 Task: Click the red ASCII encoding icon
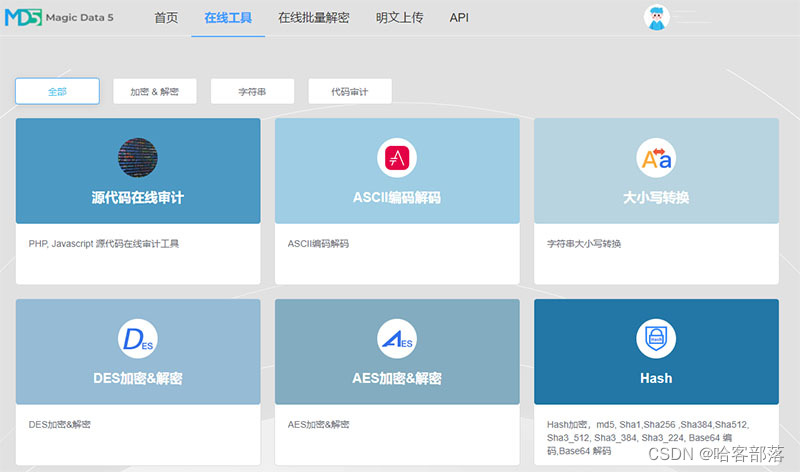[x=397, y=158]
